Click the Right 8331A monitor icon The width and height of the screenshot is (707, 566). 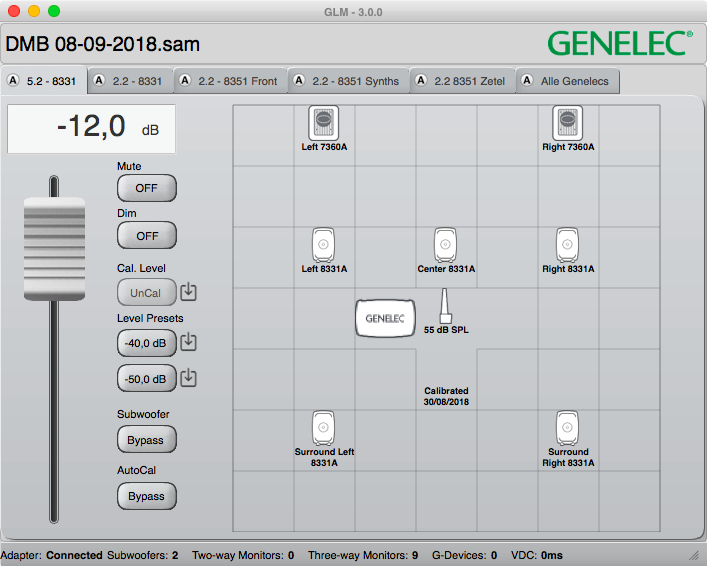pyautogui.click(x=567, y=245)
